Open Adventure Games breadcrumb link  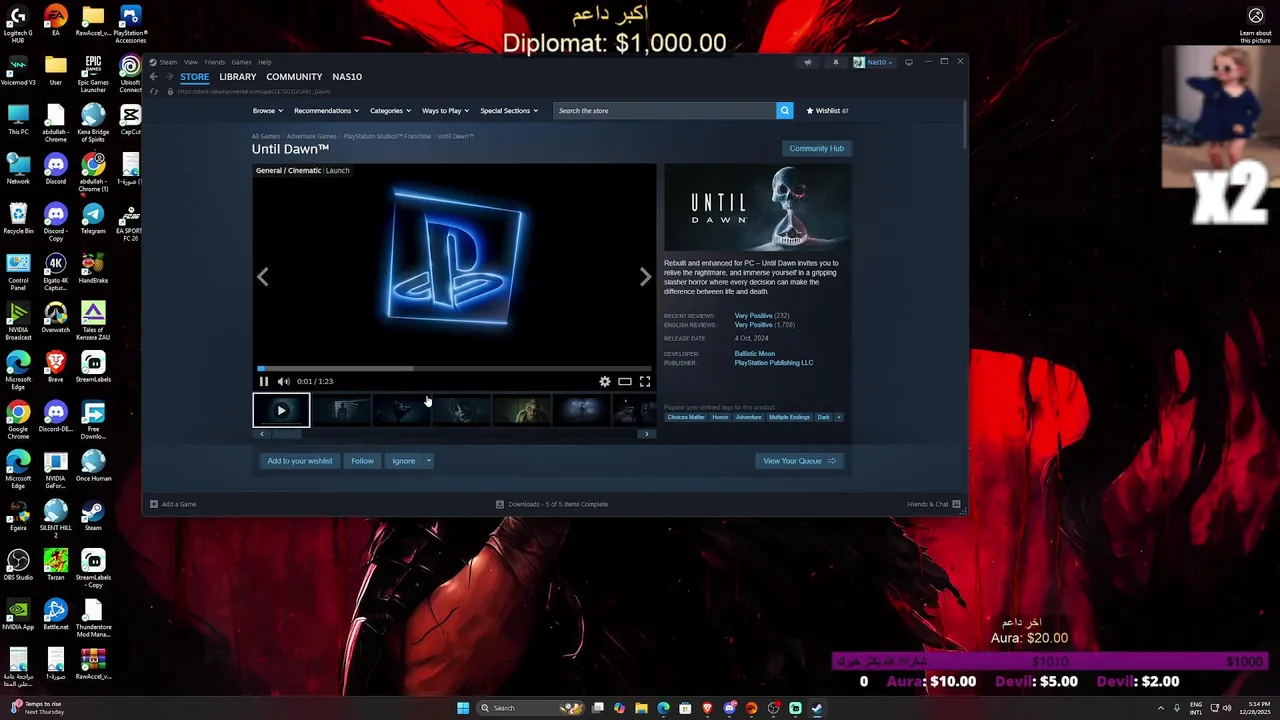pos(312,136)
